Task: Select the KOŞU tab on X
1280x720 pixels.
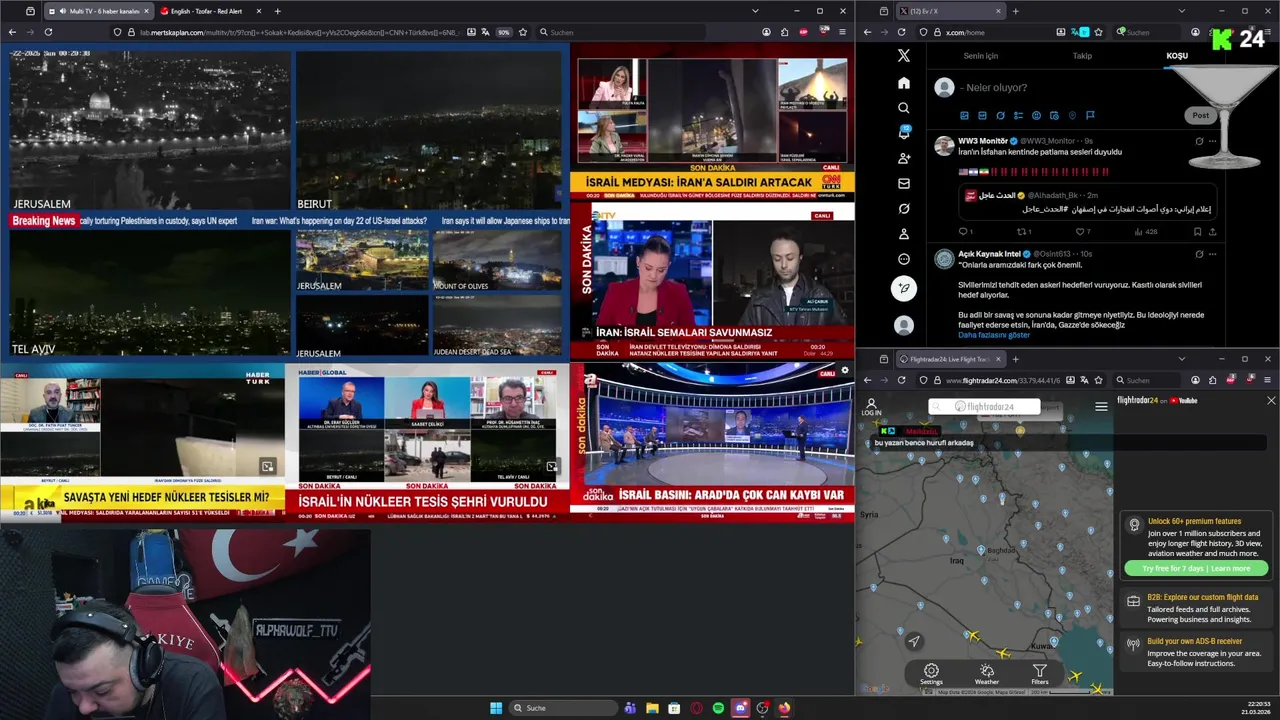Action: [1177, 56]
